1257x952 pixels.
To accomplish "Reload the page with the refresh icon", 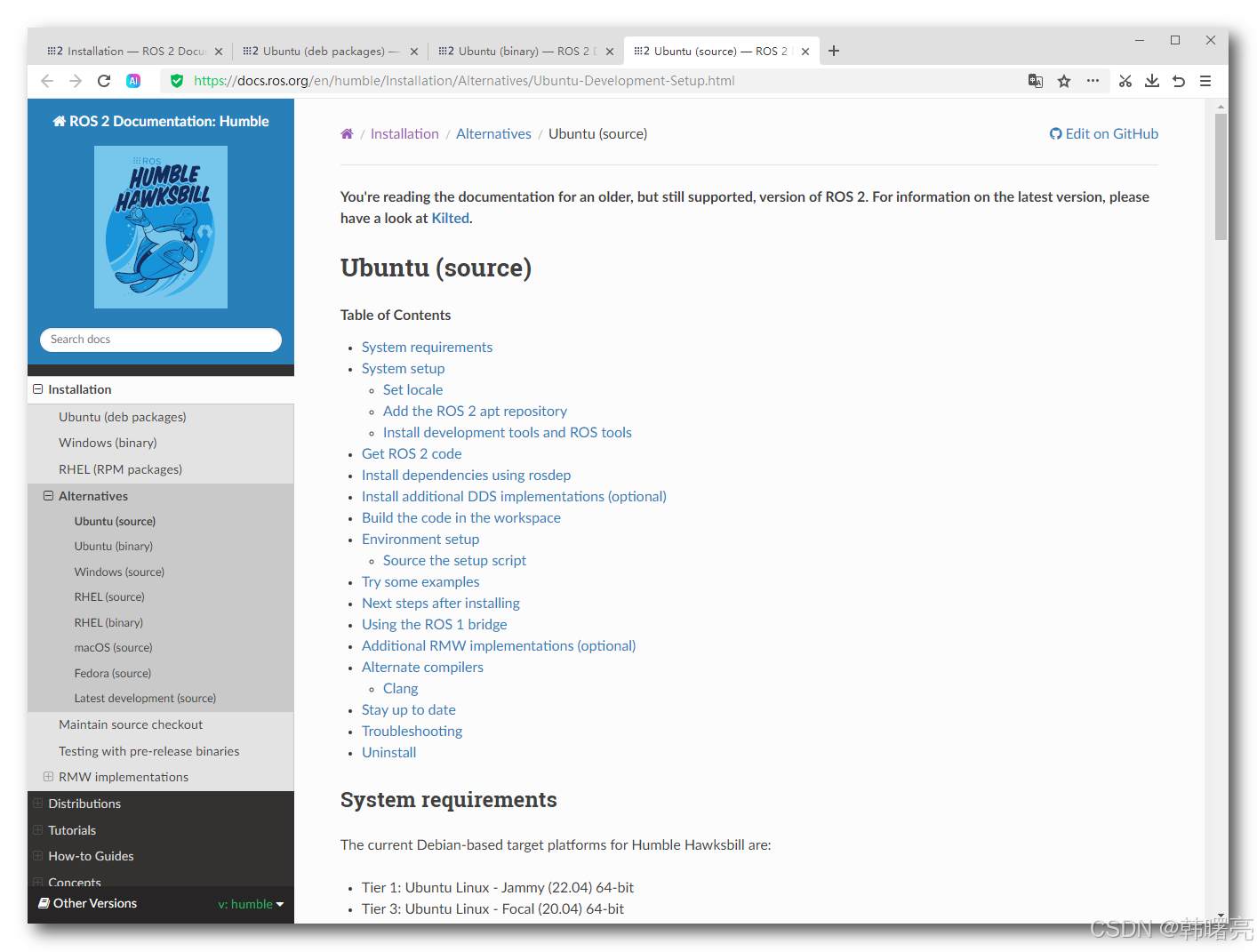I will tap(104, 81).
